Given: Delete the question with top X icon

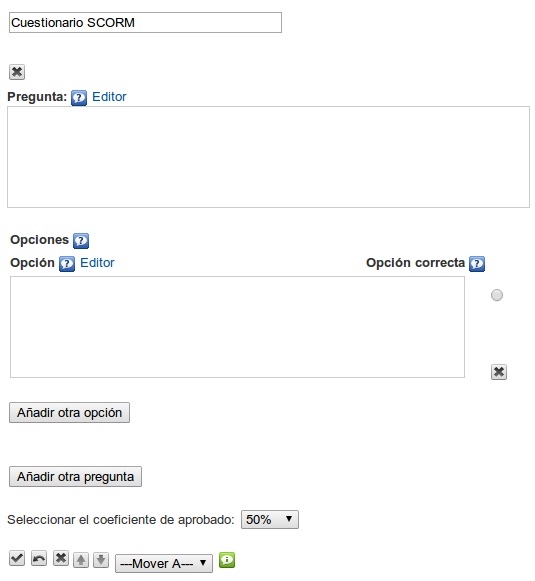Looking at the screenshot, I should tap(17, 72).
